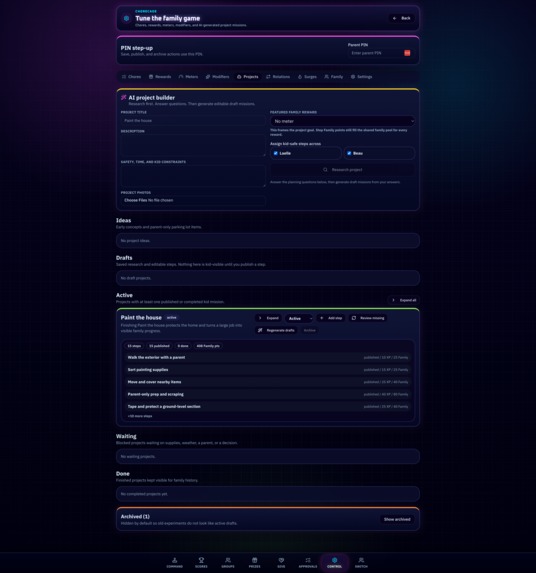The width and height of the screenshot is (536, 573).
Task: Expand the '+10 more steps' link
Action: tap(140, 416)
